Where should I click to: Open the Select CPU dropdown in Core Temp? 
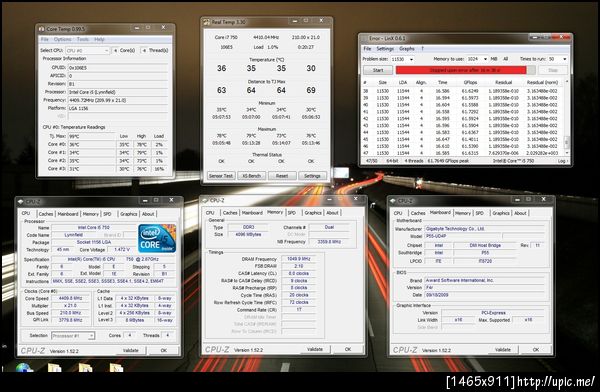88,50
